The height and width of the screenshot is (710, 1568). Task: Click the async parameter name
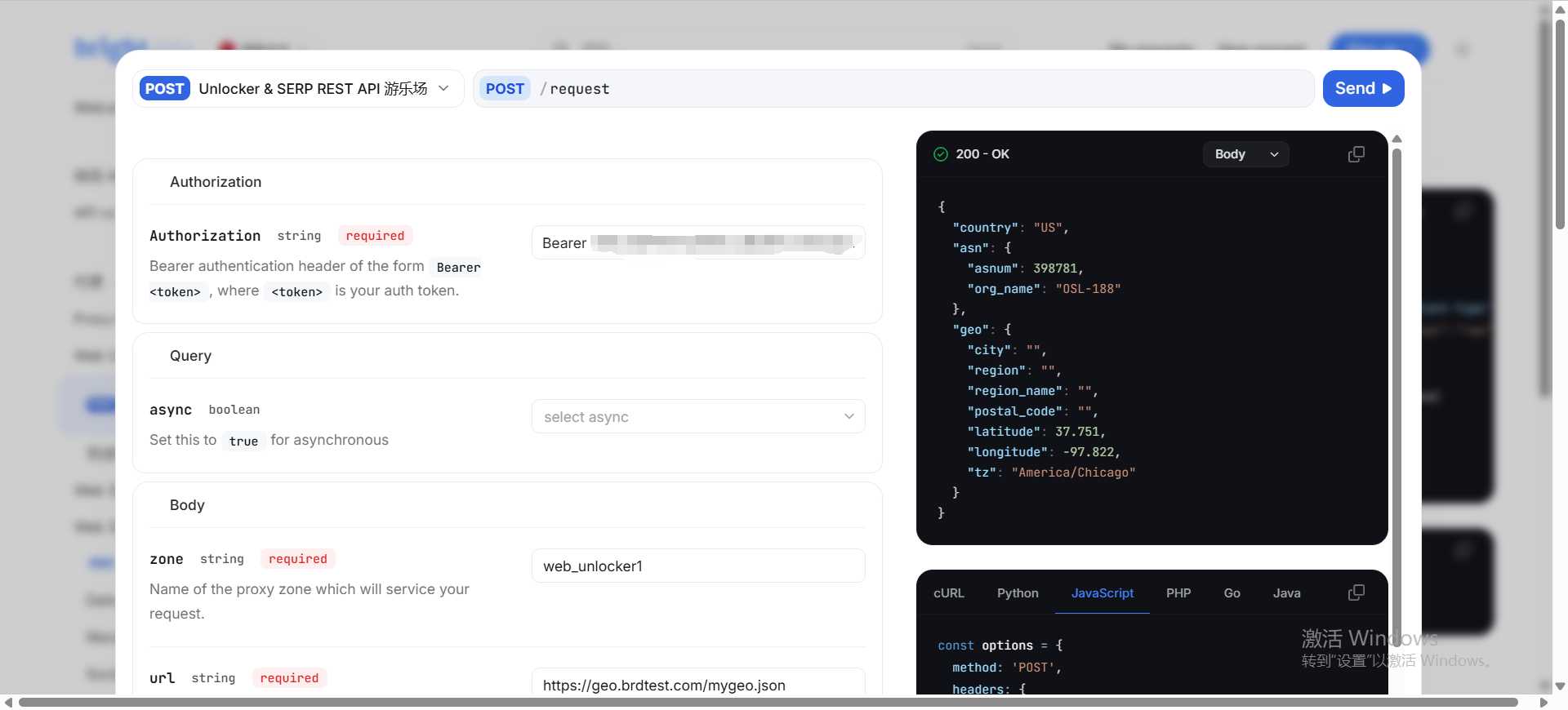pos(171,410)
